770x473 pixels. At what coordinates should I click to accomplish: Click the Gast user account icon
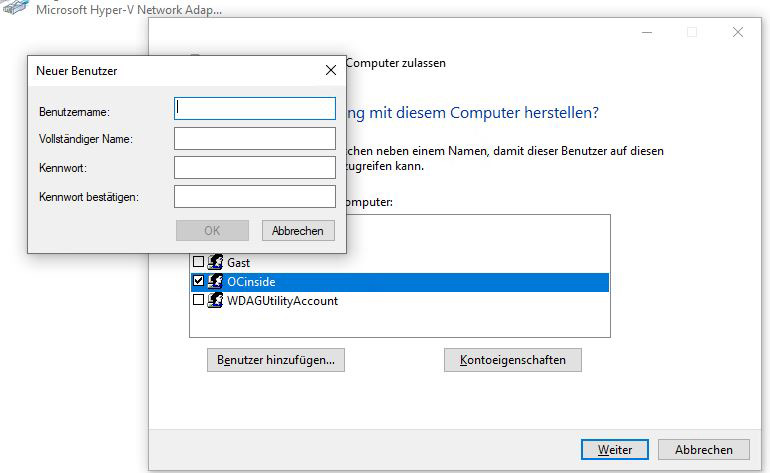pos(215,262)
